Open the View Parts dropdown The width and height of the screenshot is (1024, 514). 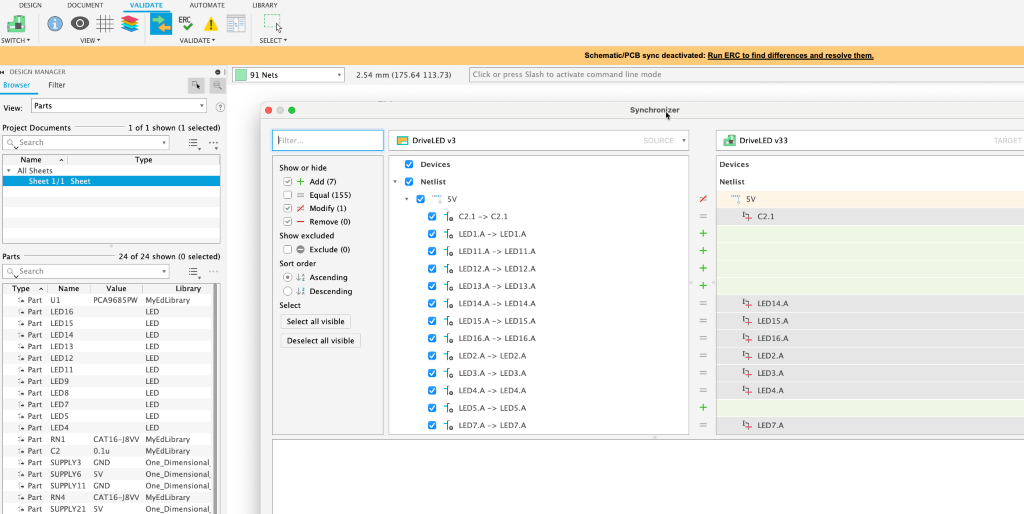click(x=118, y=106)
